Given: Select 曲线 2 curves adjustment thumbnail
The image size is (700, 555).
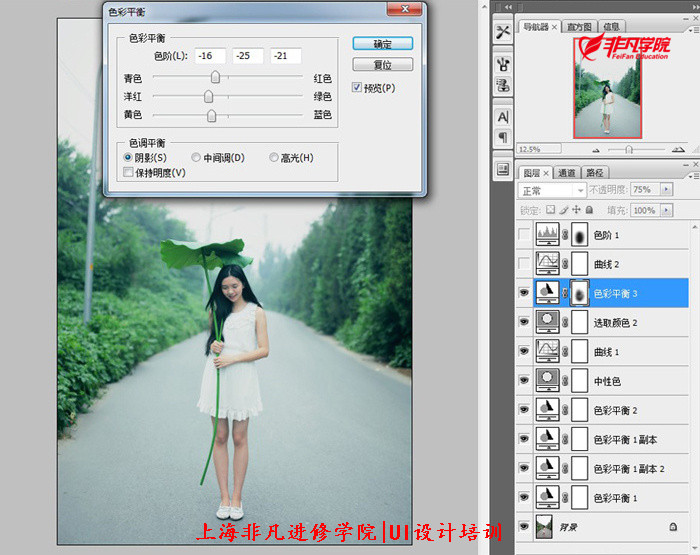Looking at the screenshot, I should click(547, 263).
